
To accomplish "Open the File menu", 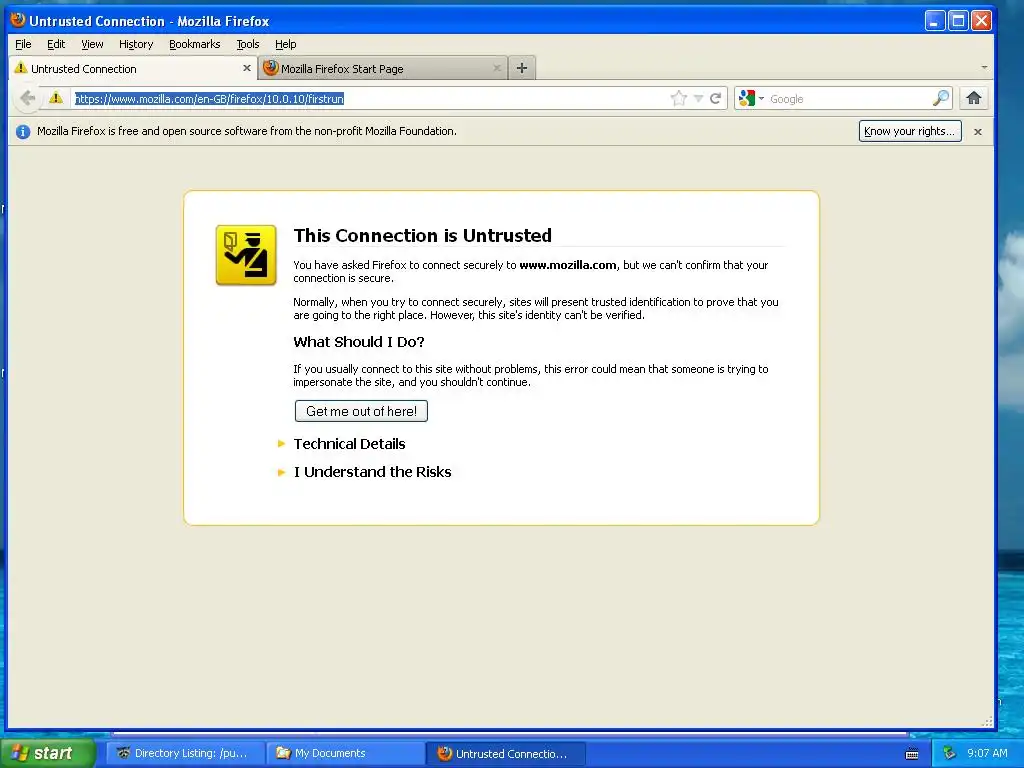I will [24, 44].
